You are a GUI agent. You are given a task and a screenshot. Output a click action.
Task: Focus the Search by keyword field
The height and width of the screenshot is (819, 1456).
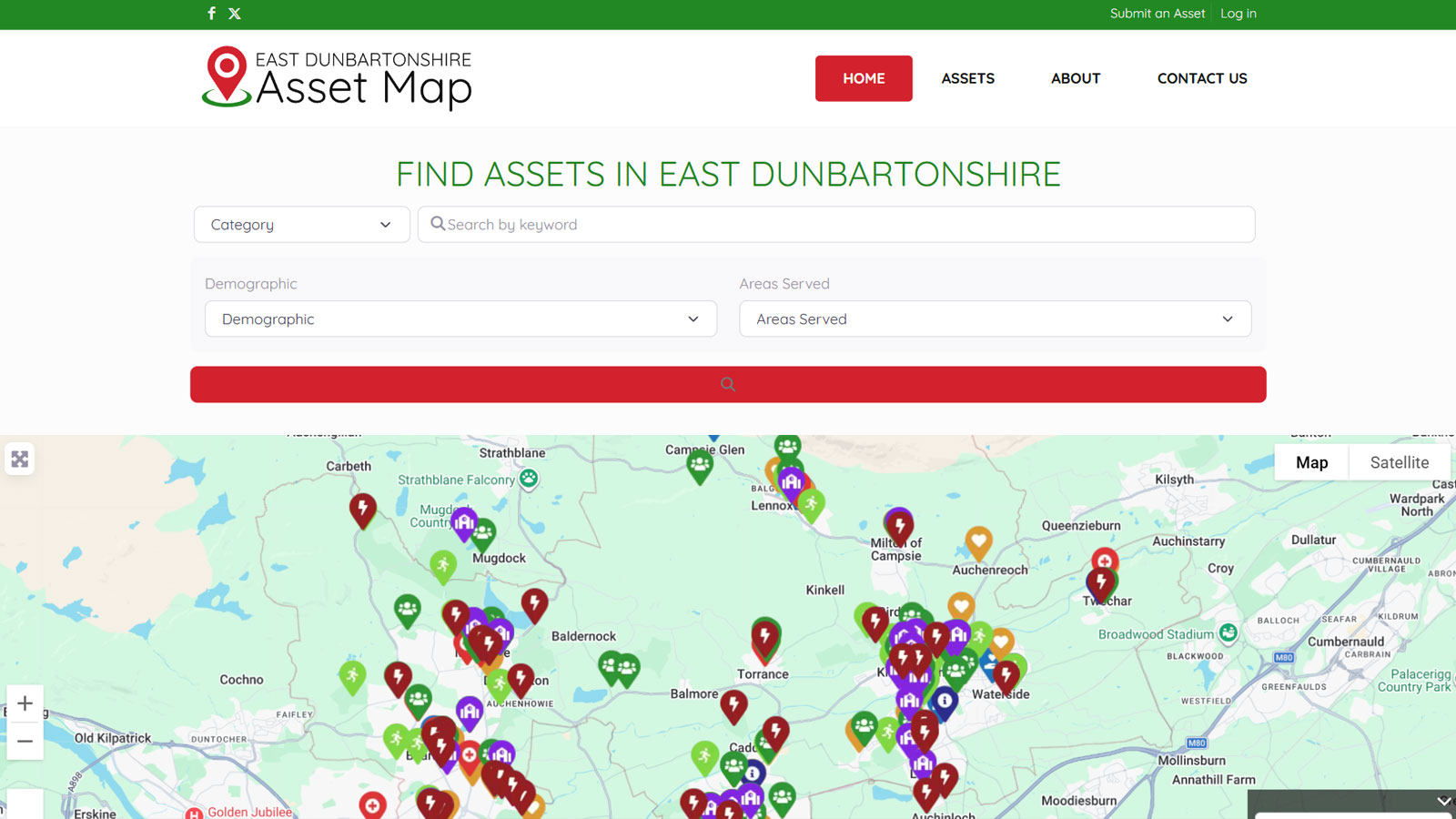836,225
